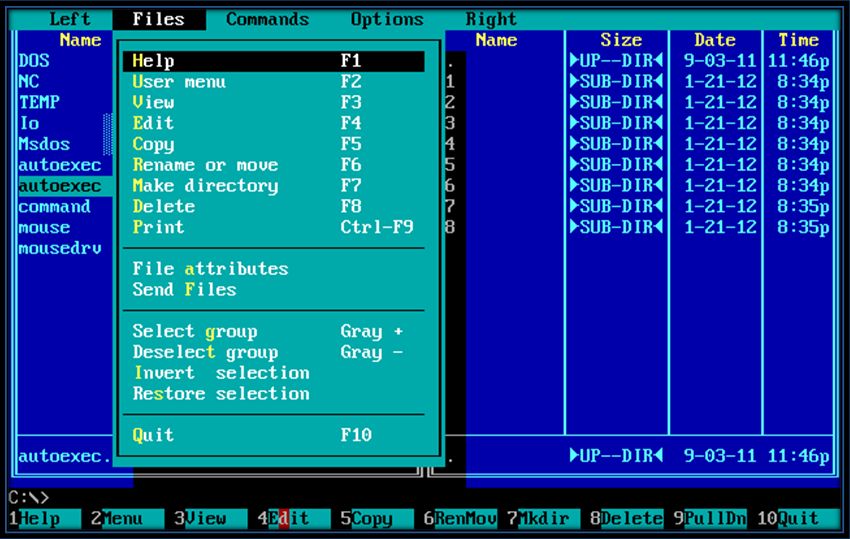850x539 pixels.
Task: Select Rename or move entry
Action: tap(274, 164)
